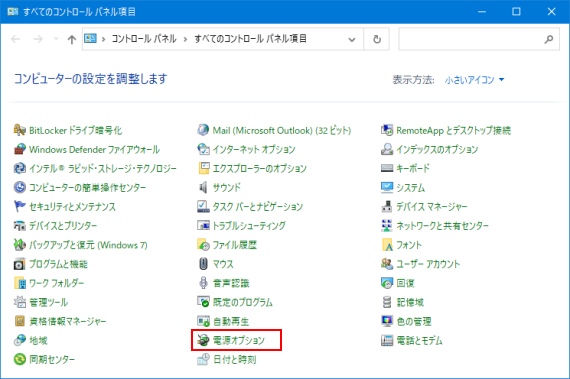The image size is (570, 379).
Task: Click the 資格情報マネージャー icon
Action: tap(20, 321)
